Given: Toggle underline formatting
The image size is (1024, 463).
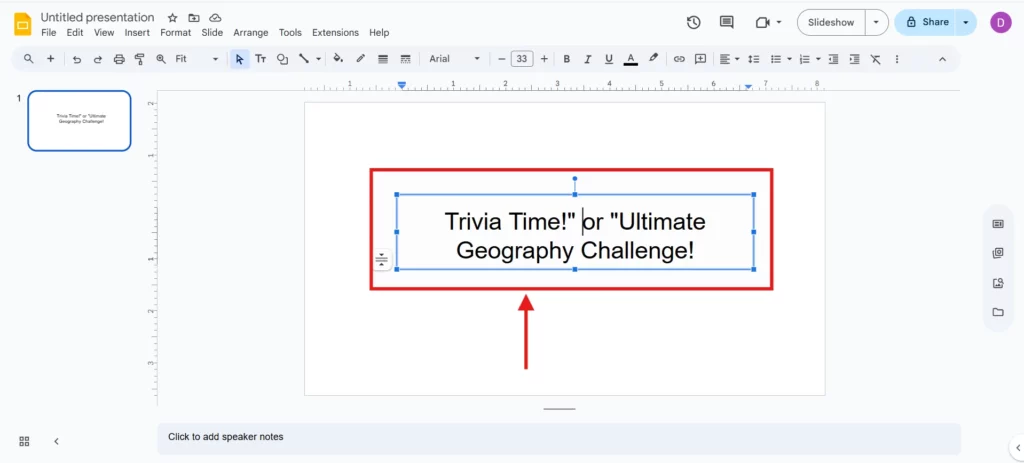Looking at the screenshot, I should click(x=608, y=59).
